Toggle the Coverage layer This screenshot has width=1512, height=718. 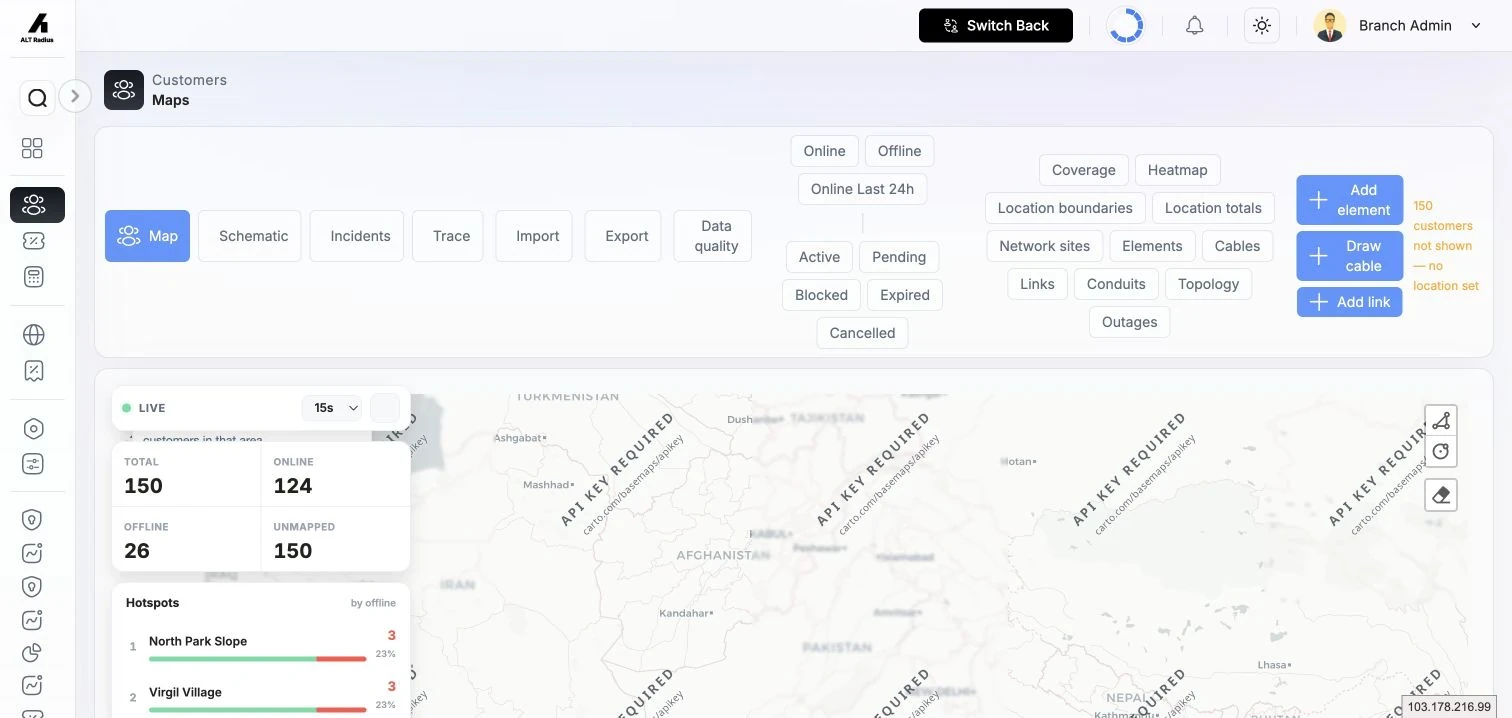click(1084, 170)
